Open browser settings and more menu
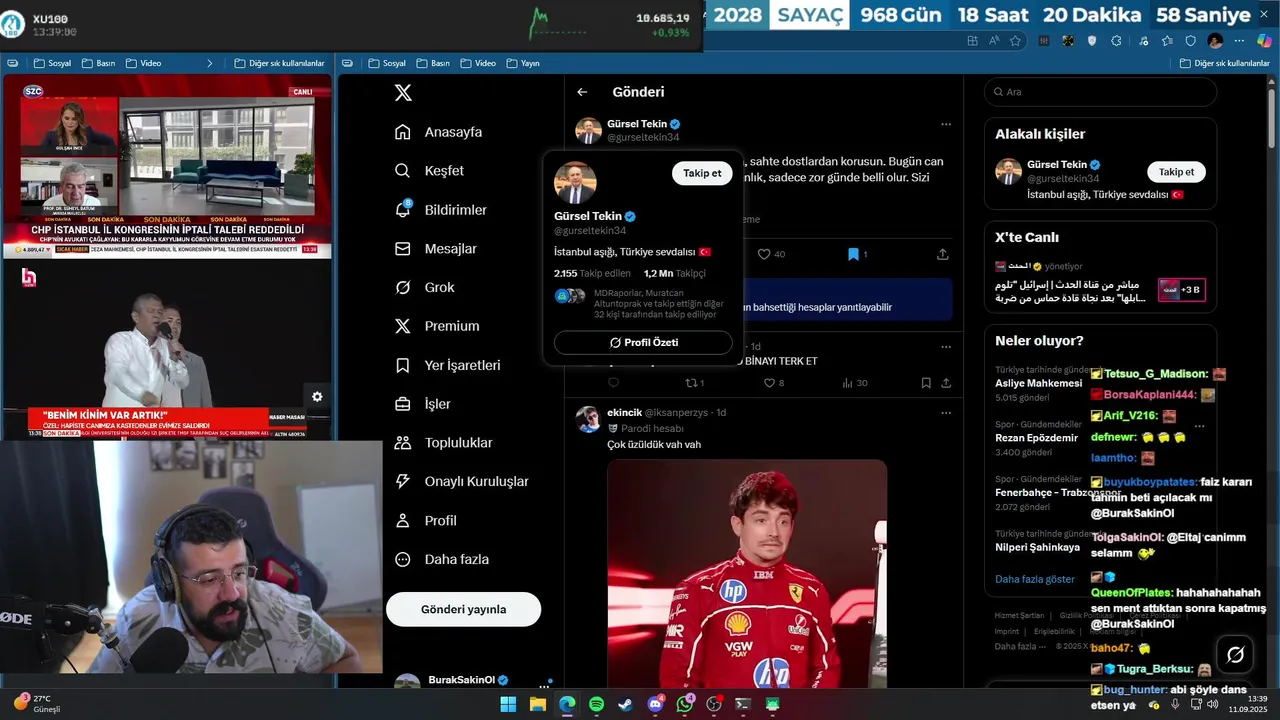 pyautogui.click(x=1240, y=41)
